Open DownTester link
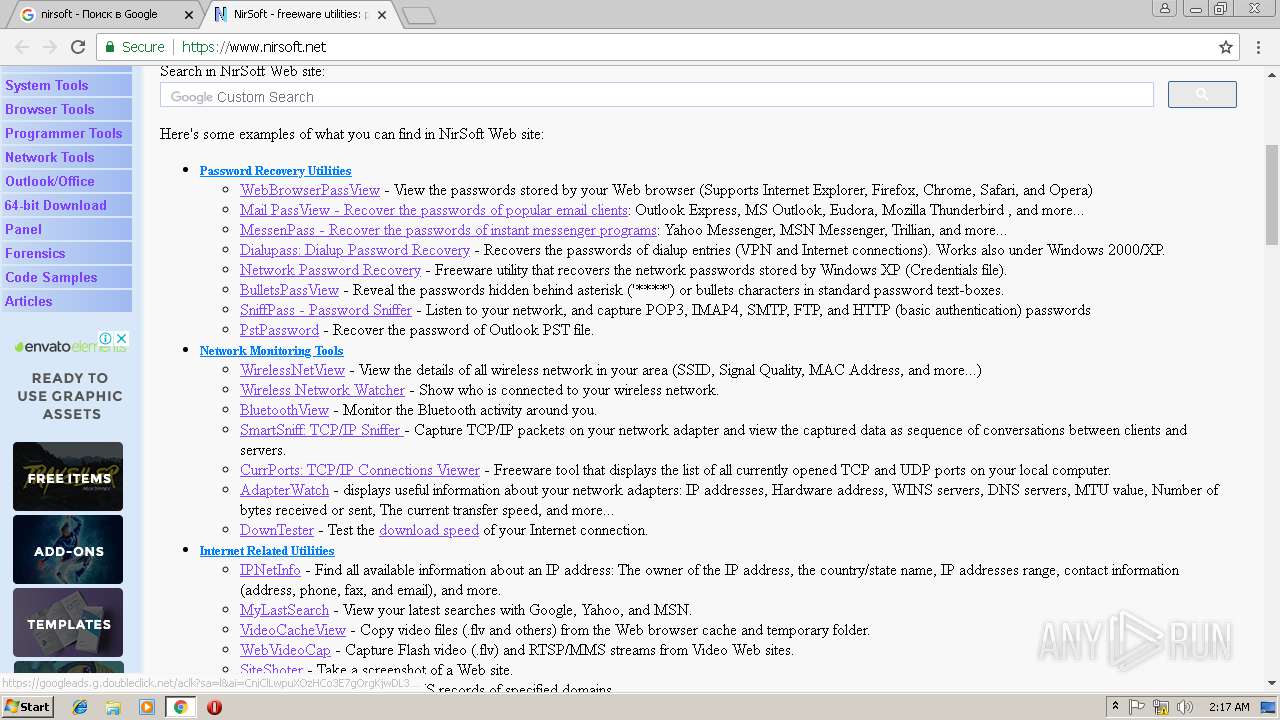This screenshot has width=1280, height=720. (277, 530)
